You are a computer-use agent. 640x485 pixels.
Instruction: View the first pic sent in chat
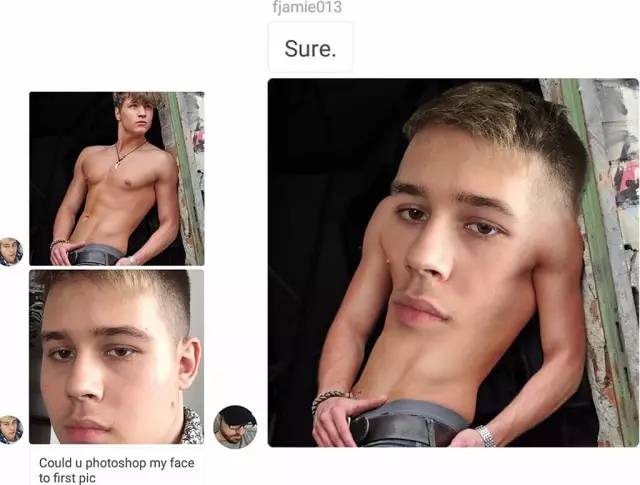[x=117, y=178]
